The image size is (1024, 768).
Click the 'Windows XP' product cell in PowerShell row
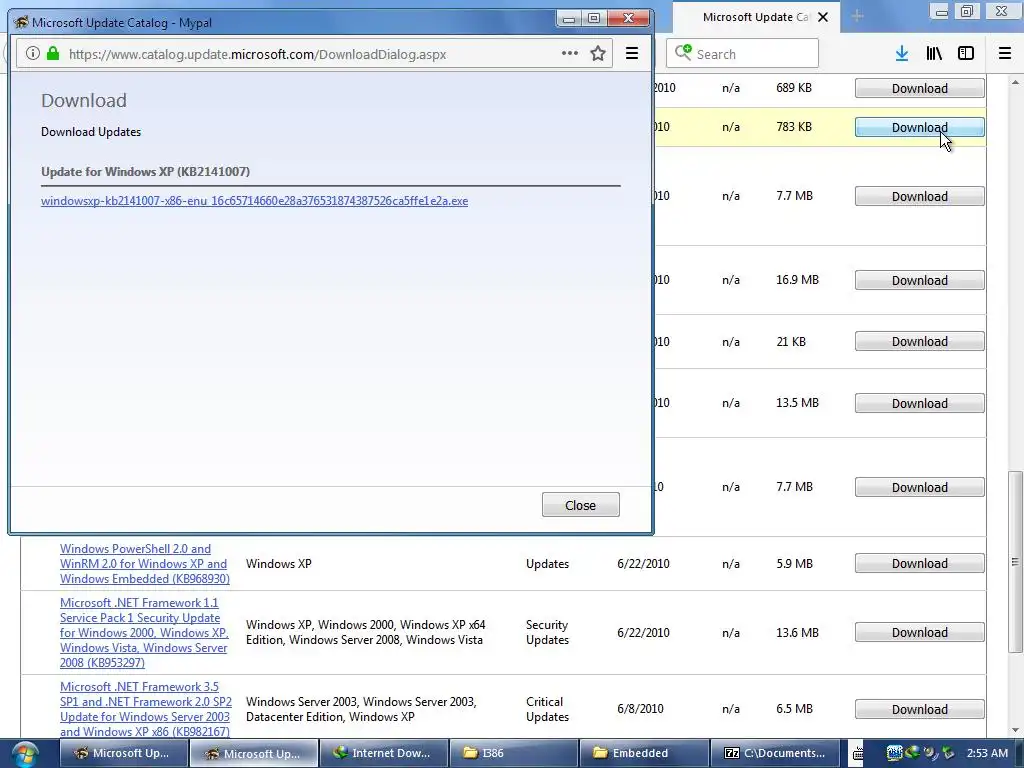278,564
